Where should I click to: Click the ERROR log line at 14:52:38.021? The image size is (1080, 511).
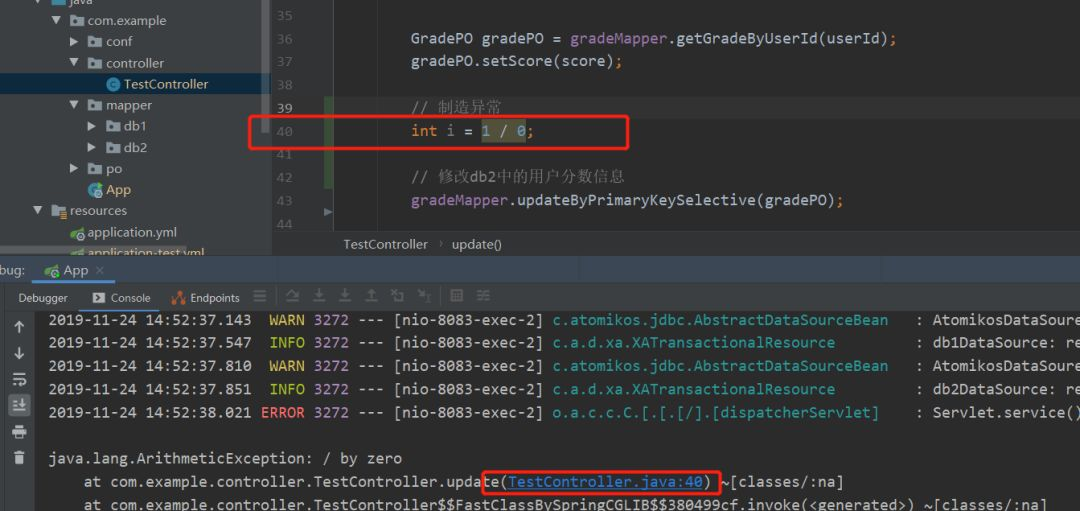click(x=564, y=413)
